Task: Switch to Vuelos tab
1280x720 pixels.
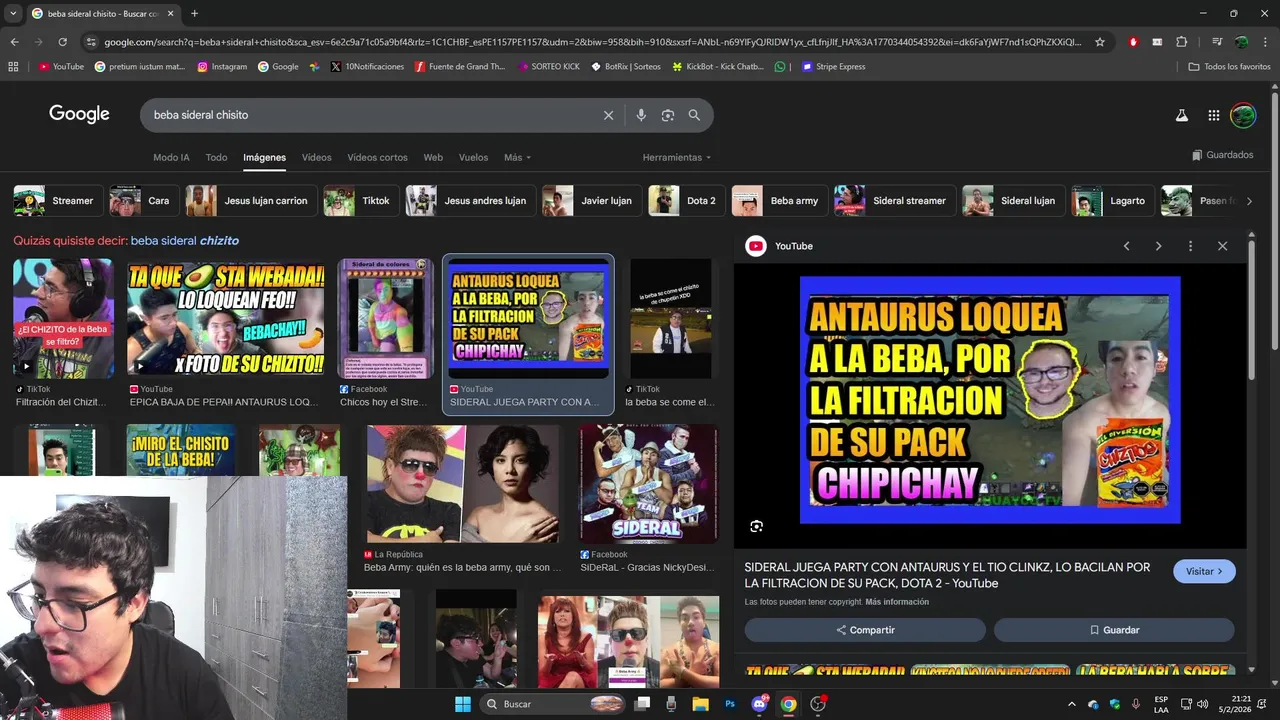Action: click(473, 158)
